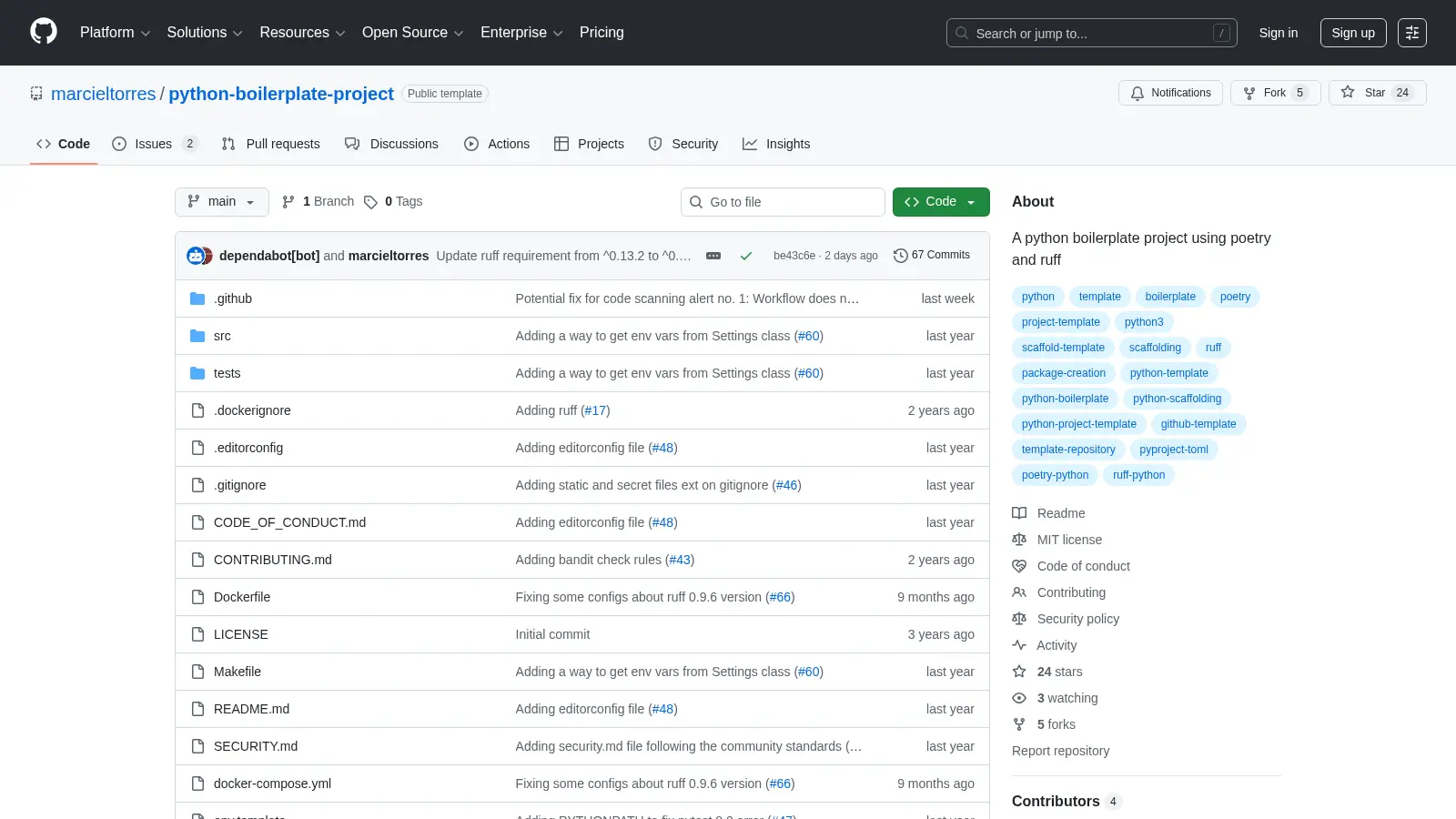Open the green Code dropdown button
The height and width of the screenshot is (819, 1456).
point(941,202)
